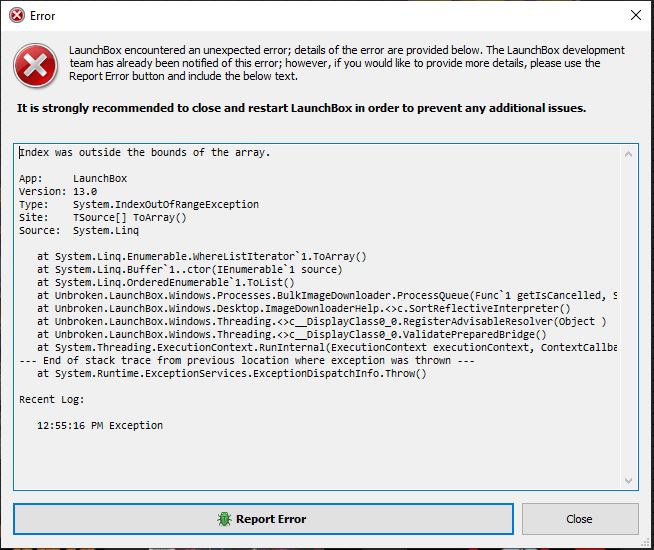Click the RegisterAdvisableResolver stack line
The height and width of the screenshot is (550, 654).
pos(322,321)
